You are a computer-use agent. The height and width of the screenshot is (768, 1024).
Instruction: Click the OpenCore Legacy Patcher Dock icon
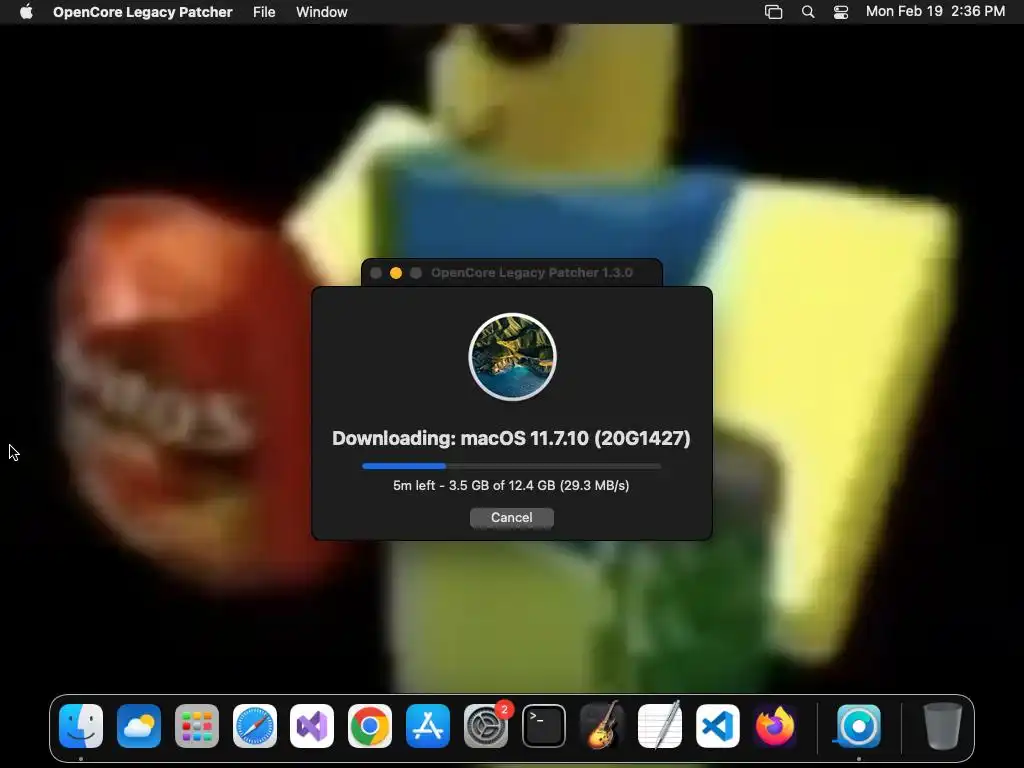(858, 726)
